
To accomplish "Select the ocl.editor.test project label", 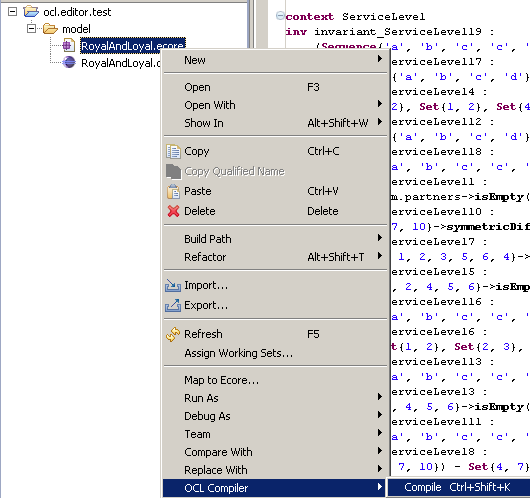I will 77,12.
